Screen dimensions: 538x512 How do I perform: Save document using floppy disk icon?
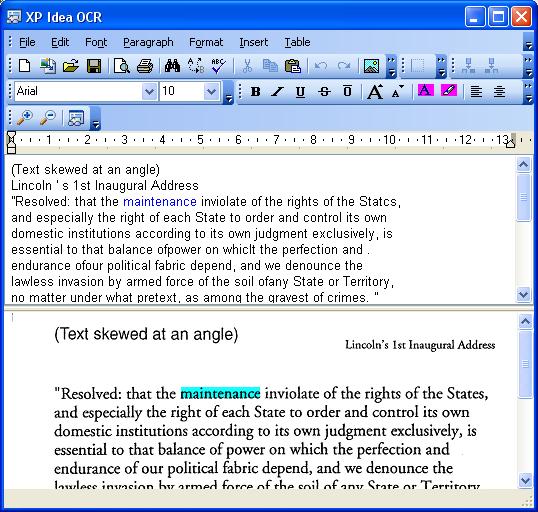[x=94, y=65]
